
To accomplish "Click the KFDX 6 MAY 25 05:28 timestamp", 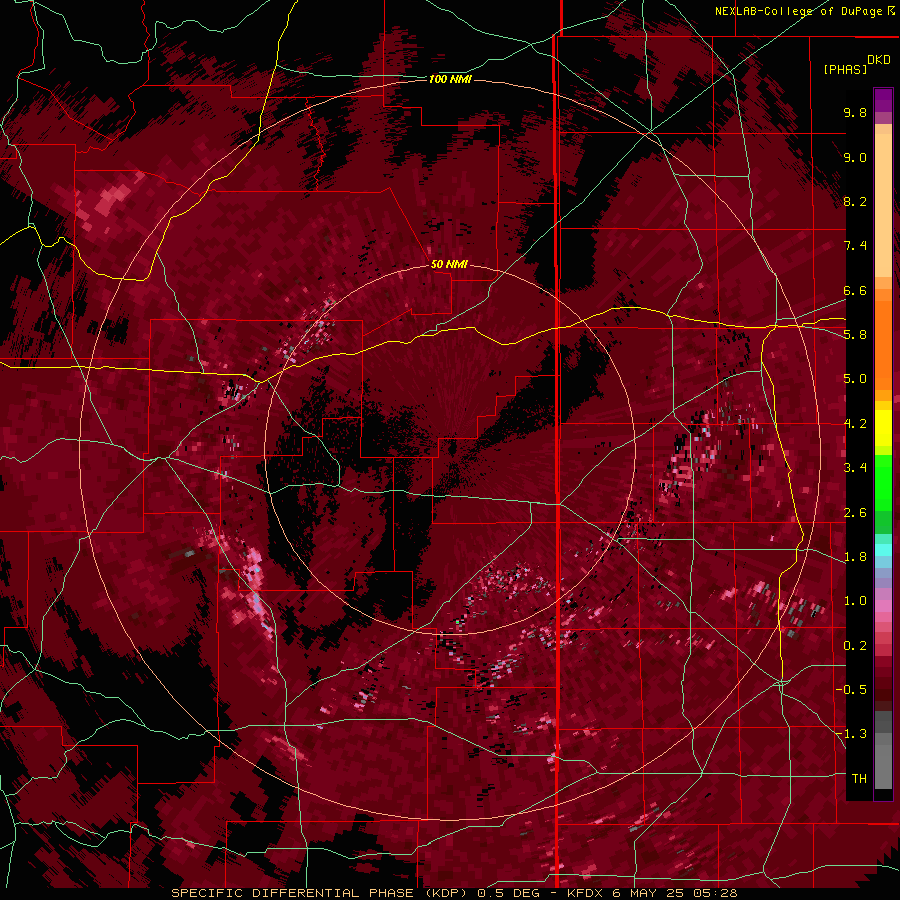I will click(x=652, y=893).
